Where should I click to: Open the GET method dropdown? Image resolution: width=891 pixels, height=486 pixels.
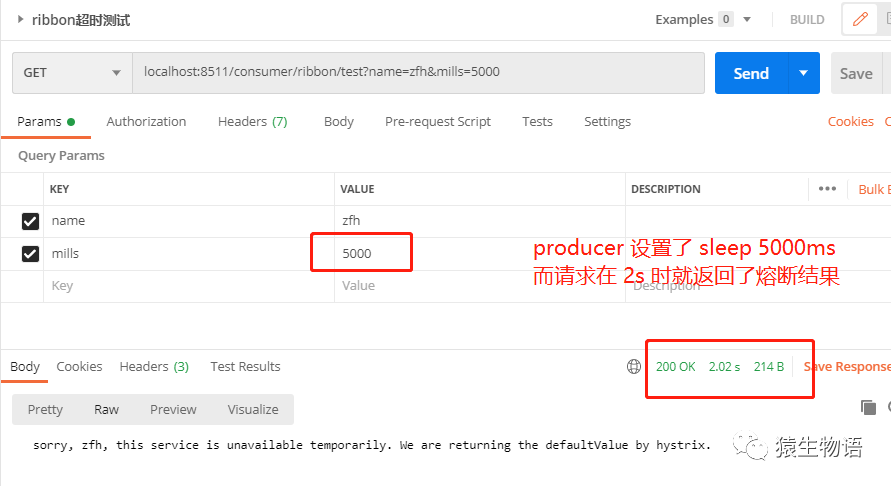coord(72,73)
